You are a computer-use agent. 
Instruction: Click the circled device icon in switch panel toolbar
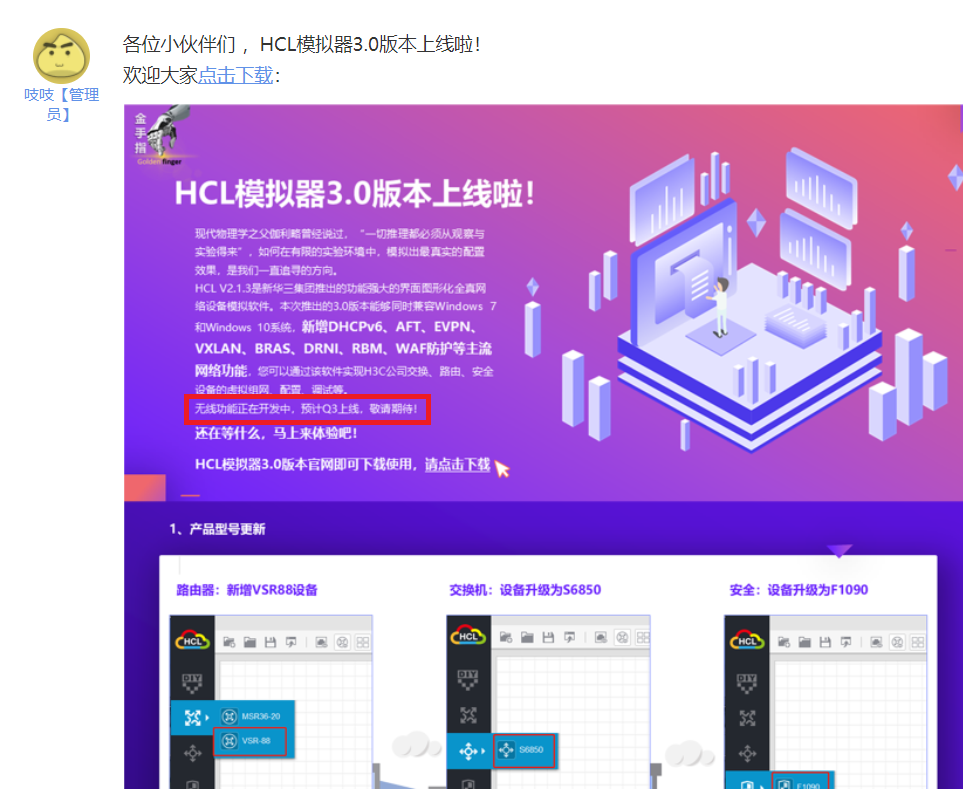622,637
